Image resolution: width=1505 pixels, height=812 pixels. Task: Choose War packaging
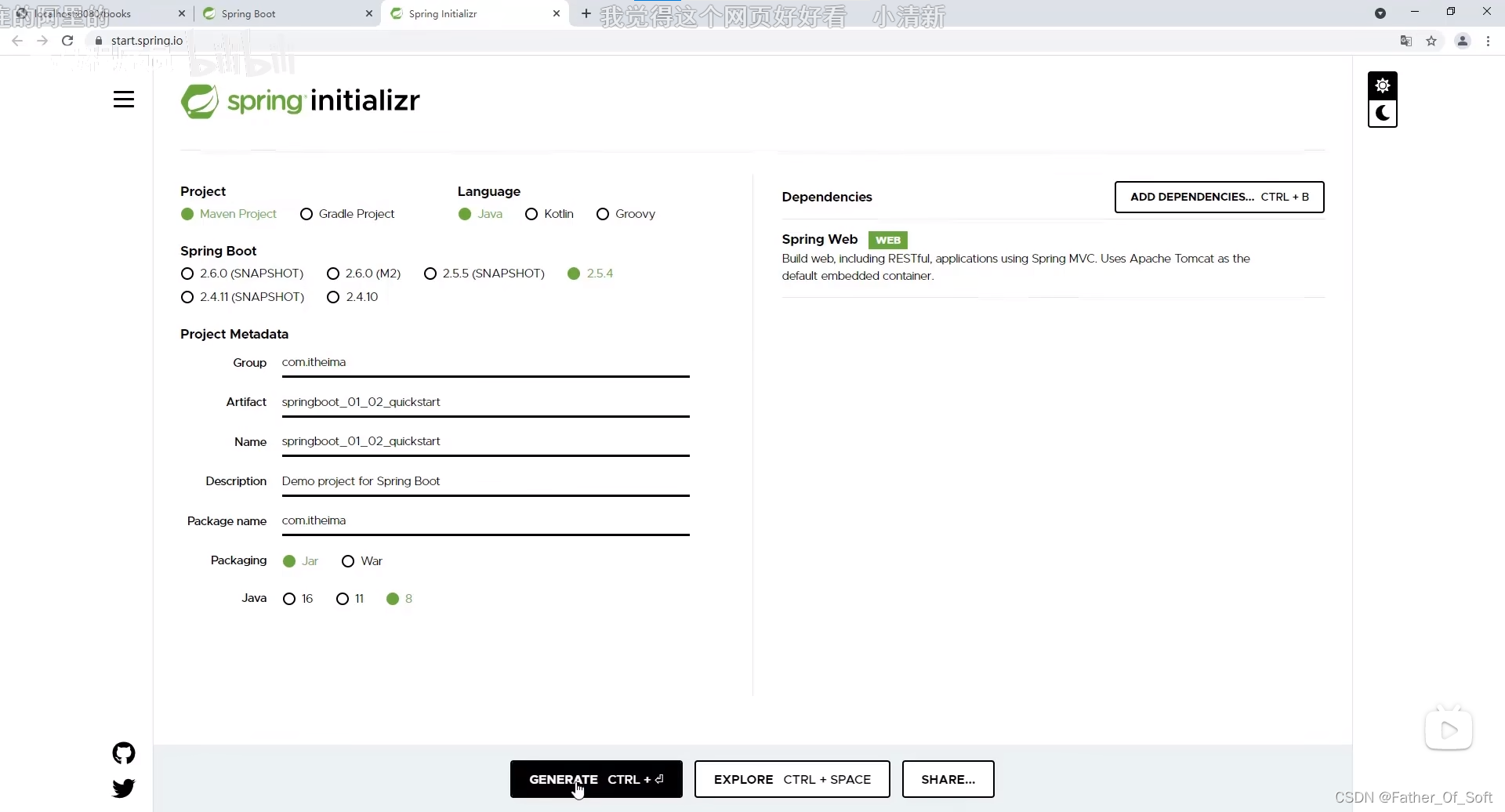(362, 561)
